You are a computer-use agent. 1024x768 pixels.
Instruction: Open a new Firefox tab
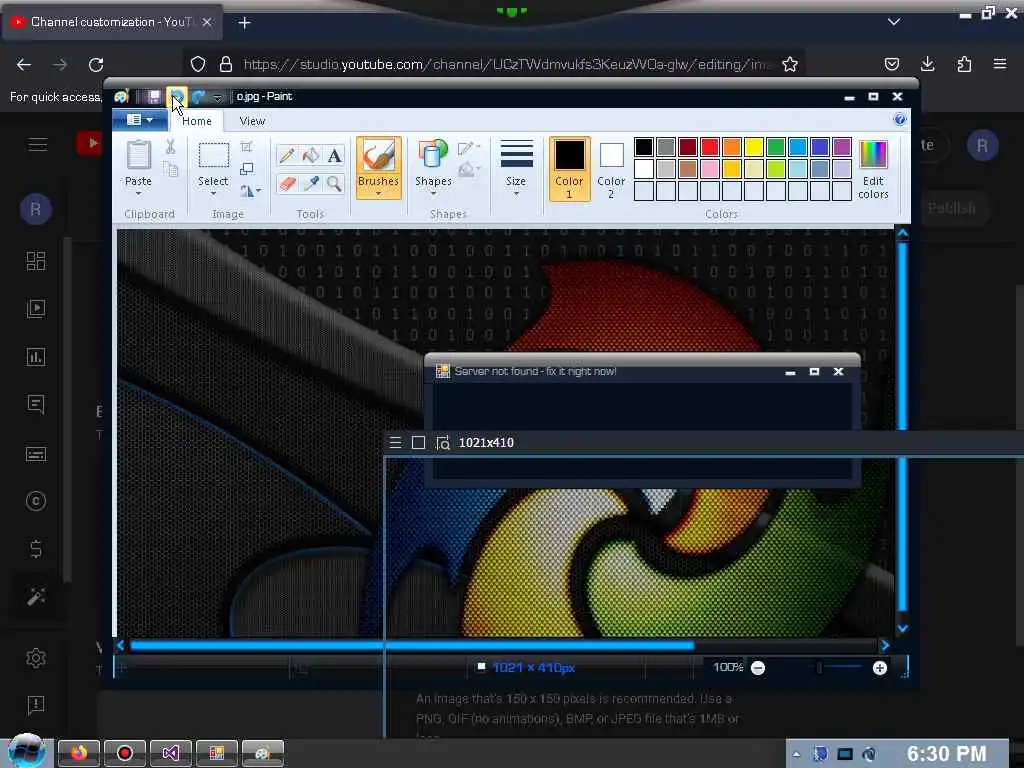click(x=244, y=23)
